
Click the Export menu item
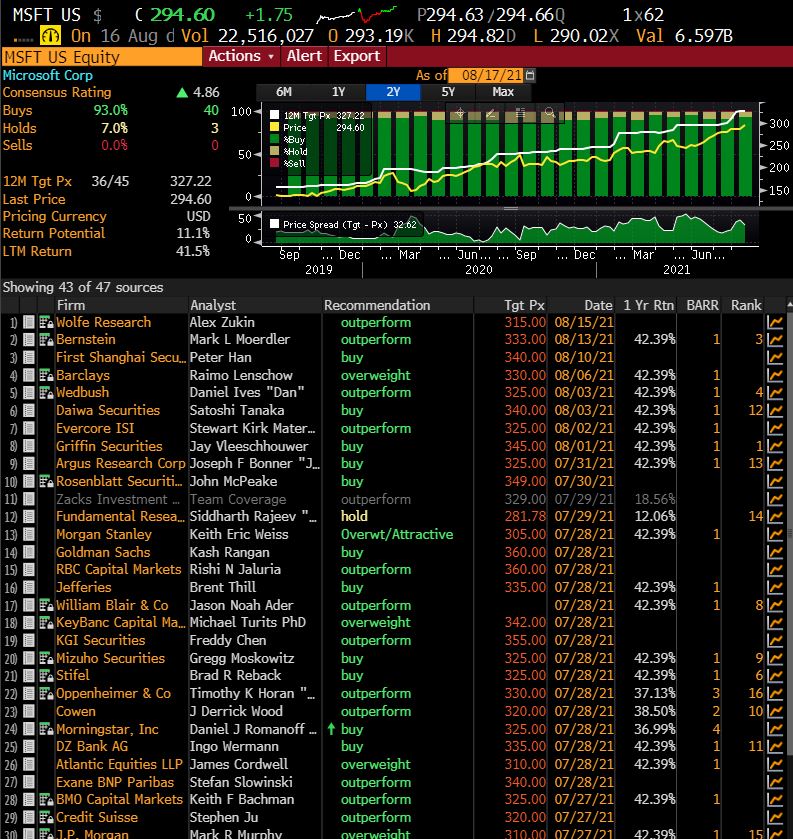point(356,56)
